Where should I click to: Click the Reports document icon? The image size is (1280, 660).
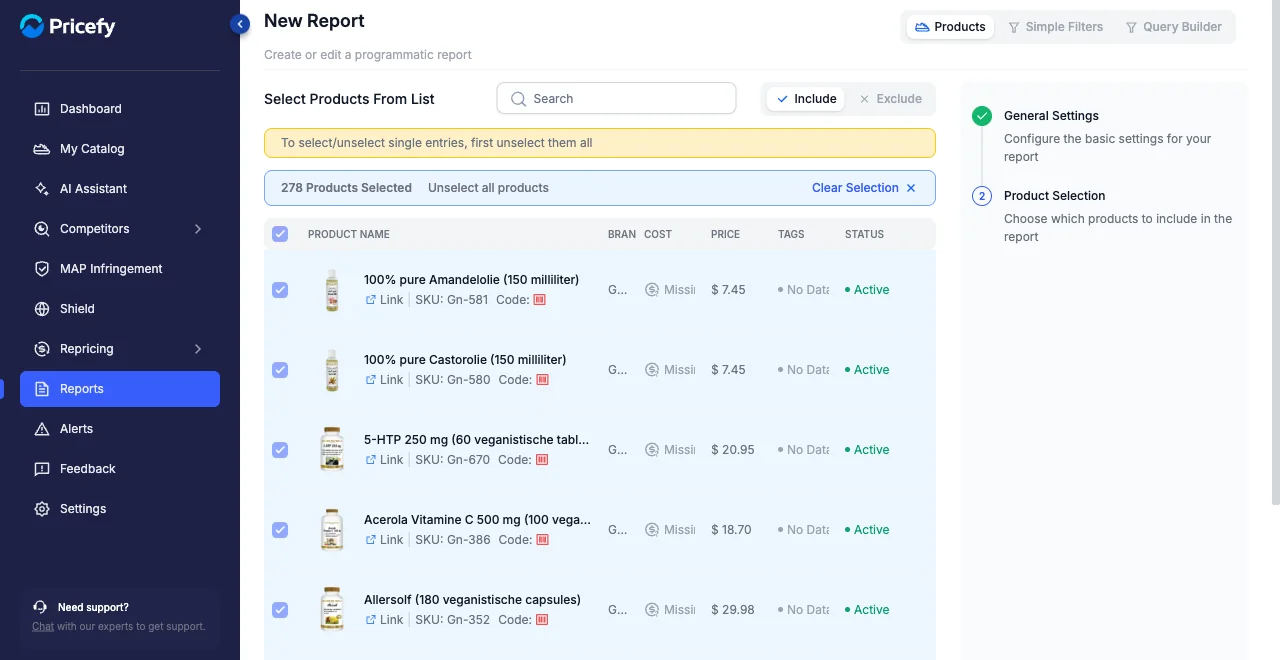coord(42,389)
